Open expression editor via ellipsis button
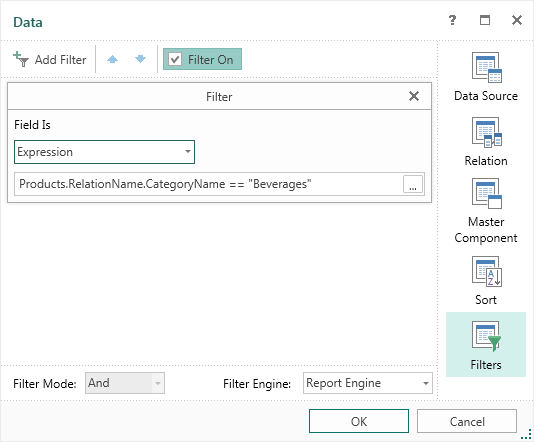534x442 pixels. coord(413,184)
